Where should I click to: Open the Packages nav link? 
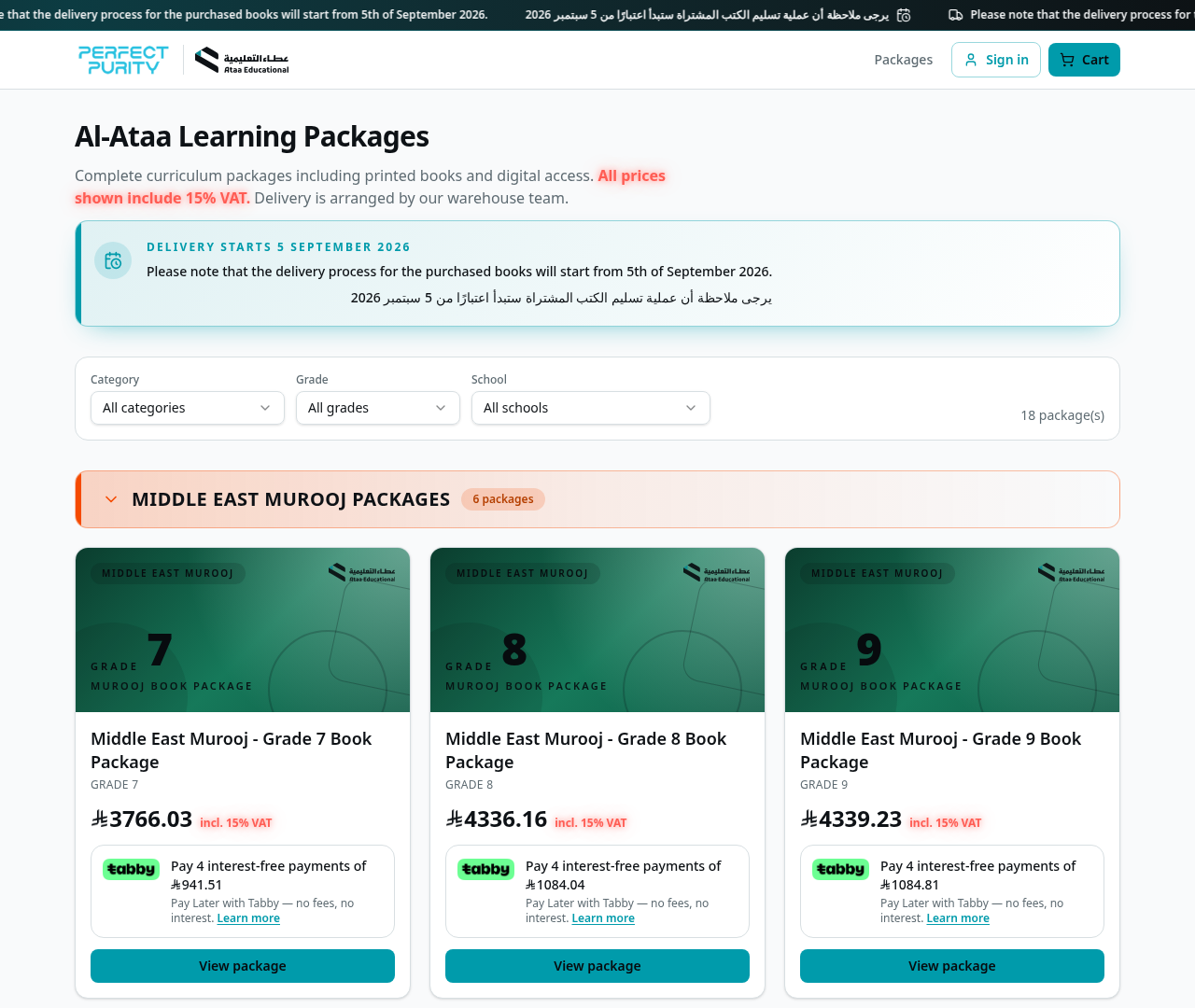coord(903,60)
